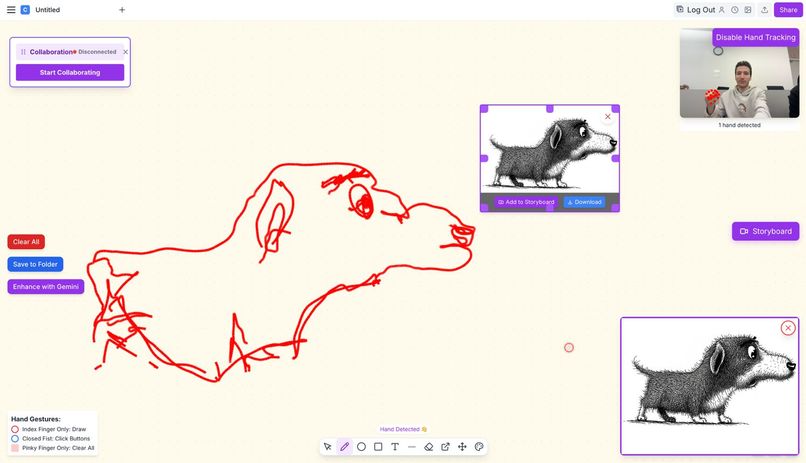The image size is (806, 463).
Task: Download the generated dog image
Action: 584,202
